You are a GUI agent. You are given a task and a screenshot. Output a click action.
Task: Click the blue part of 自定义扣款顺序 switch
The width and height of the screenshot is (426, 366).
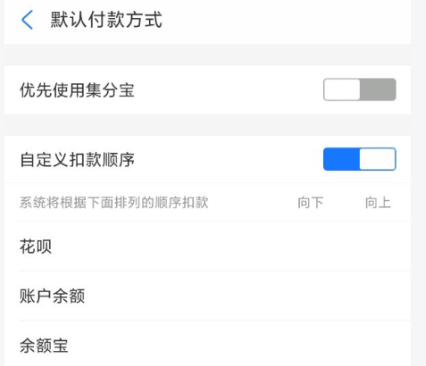click(341, 159)
